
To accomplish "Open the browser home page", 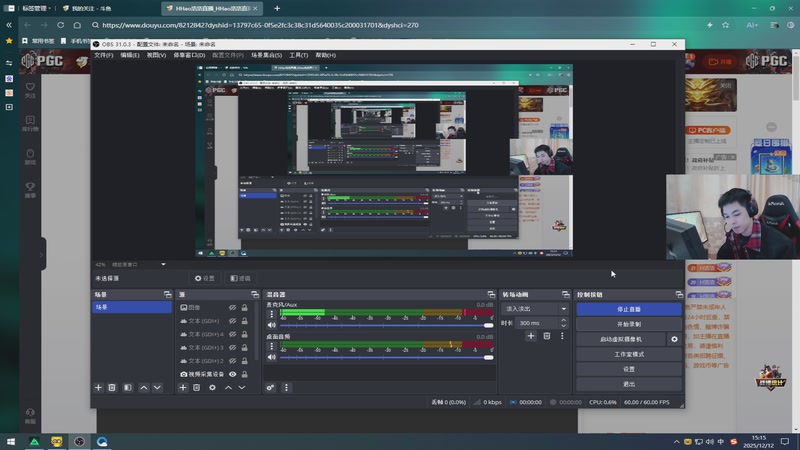I will (x=77, y=25).
